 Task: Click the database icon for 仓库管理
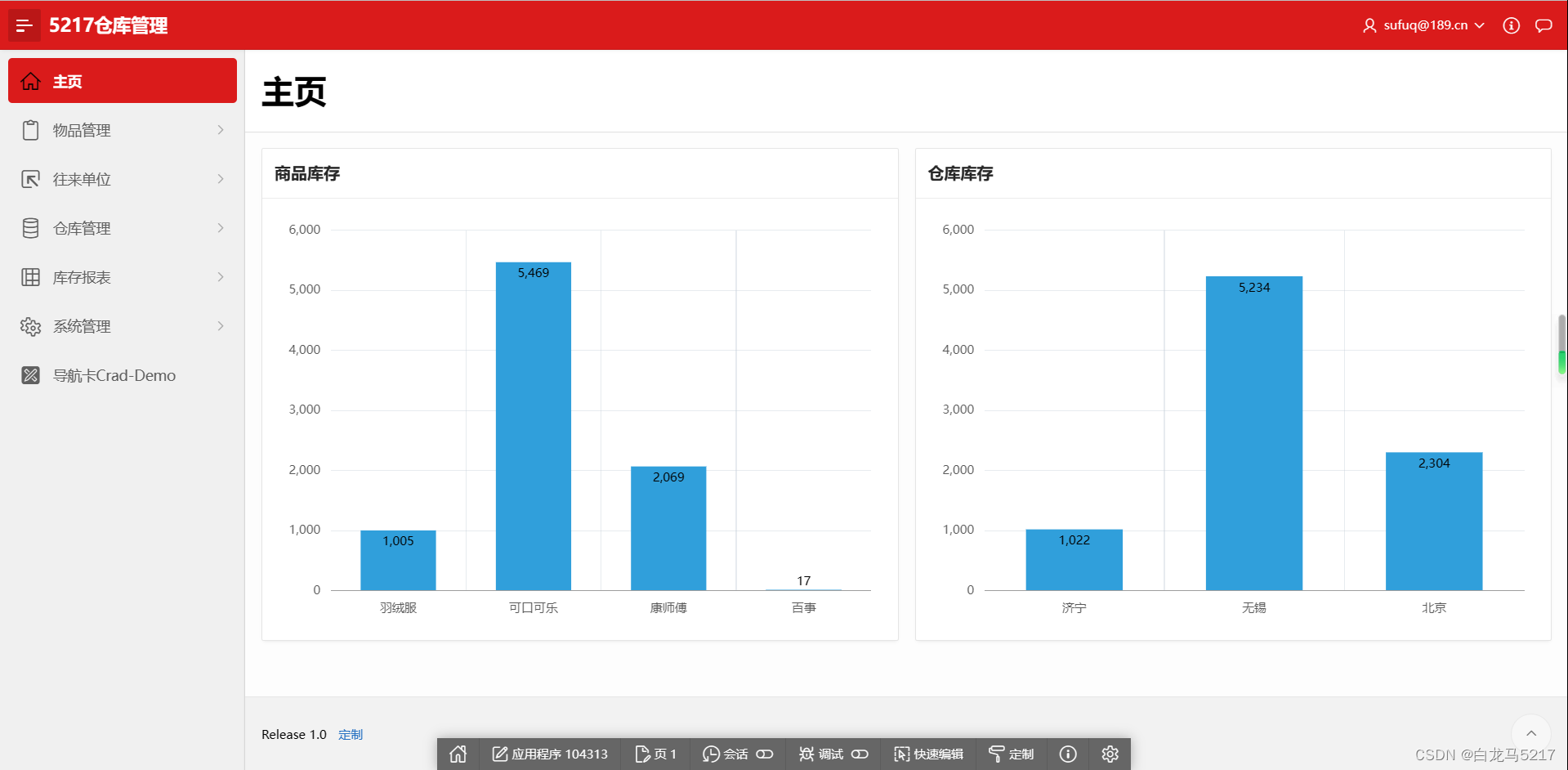coord(30,228)
